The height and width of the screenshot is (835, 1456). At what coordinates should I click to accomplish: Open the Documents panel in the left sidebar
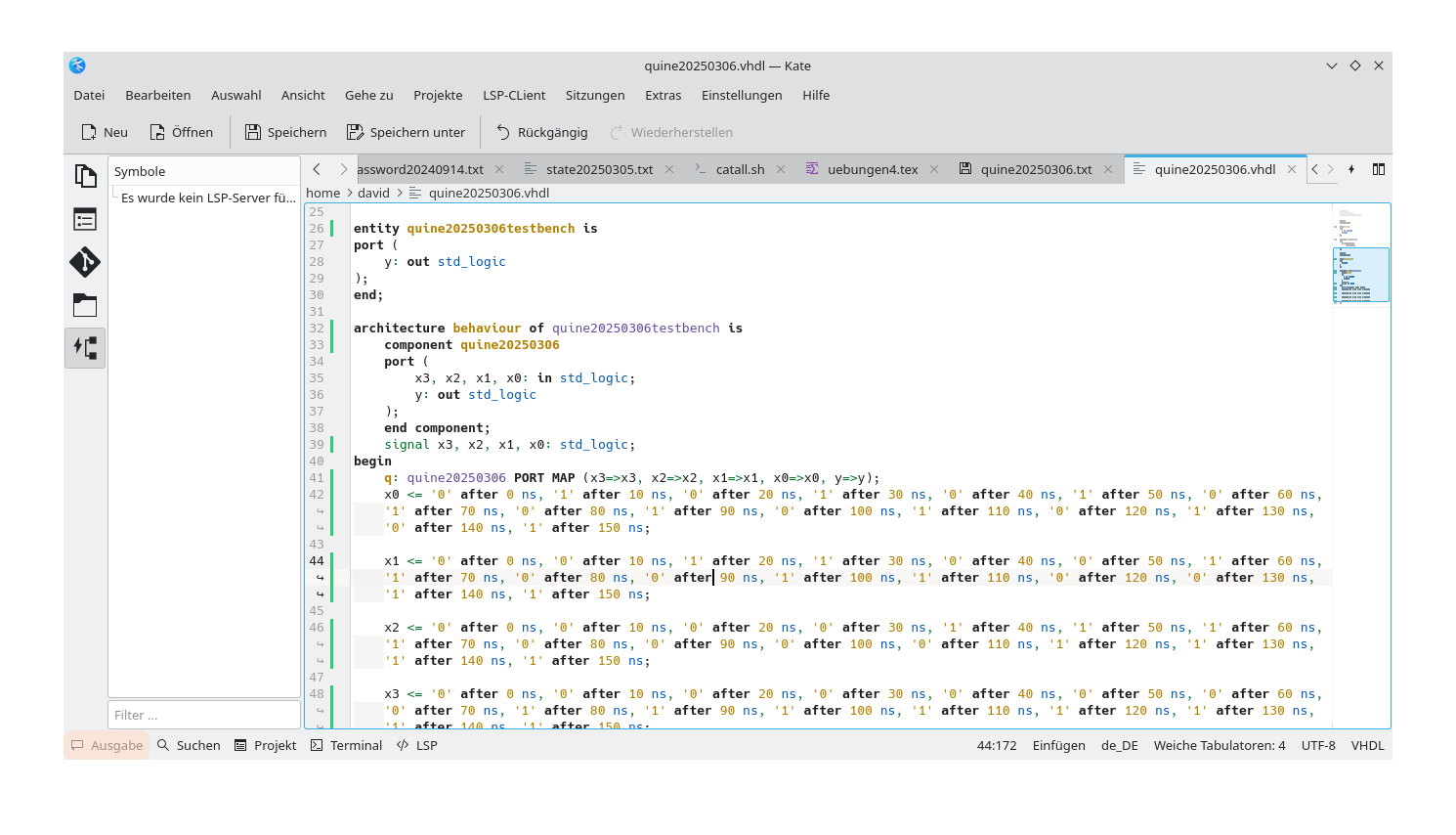(x=85, y=174)
